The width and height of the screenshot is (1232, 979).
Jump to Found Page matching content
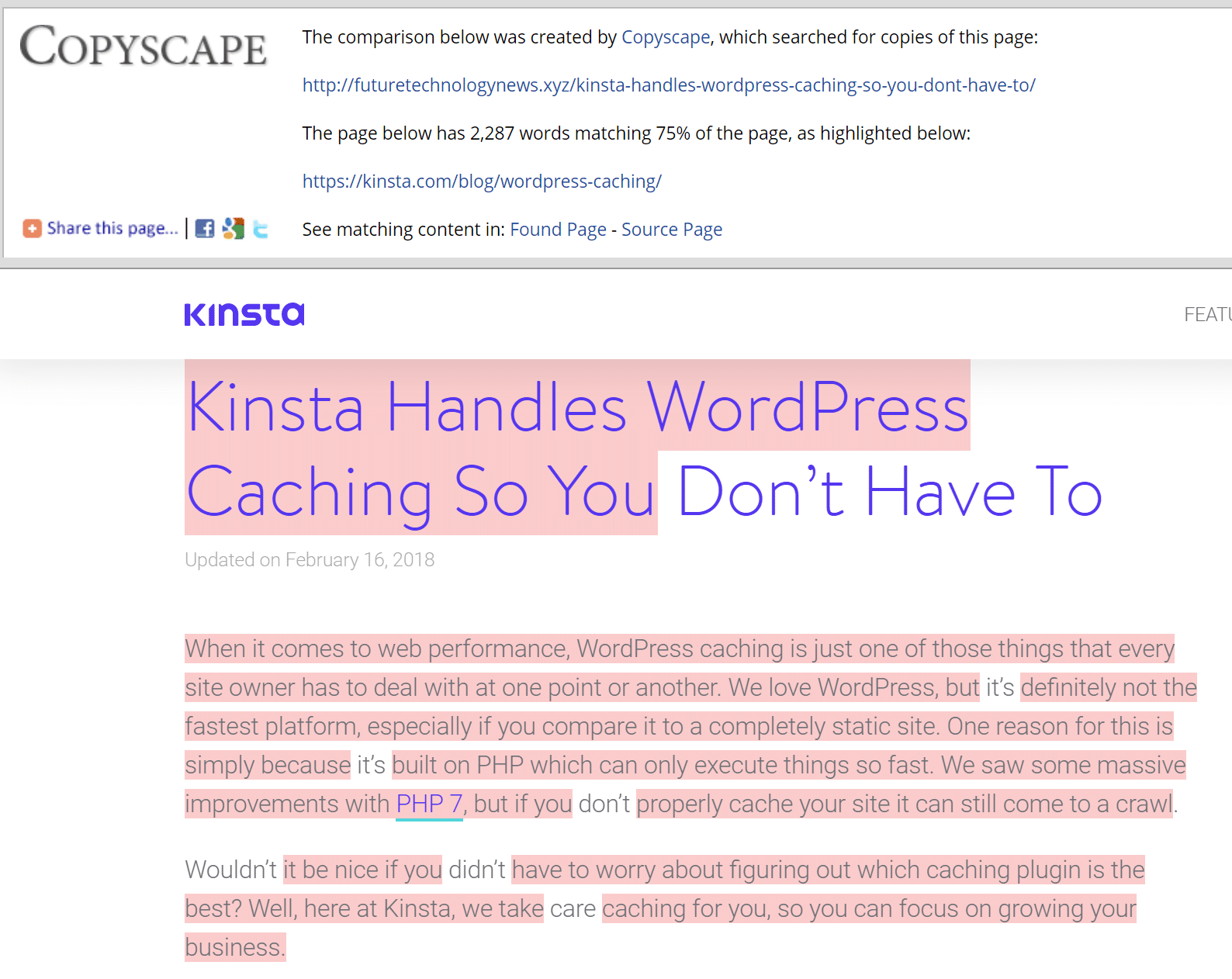click(558, 230)
